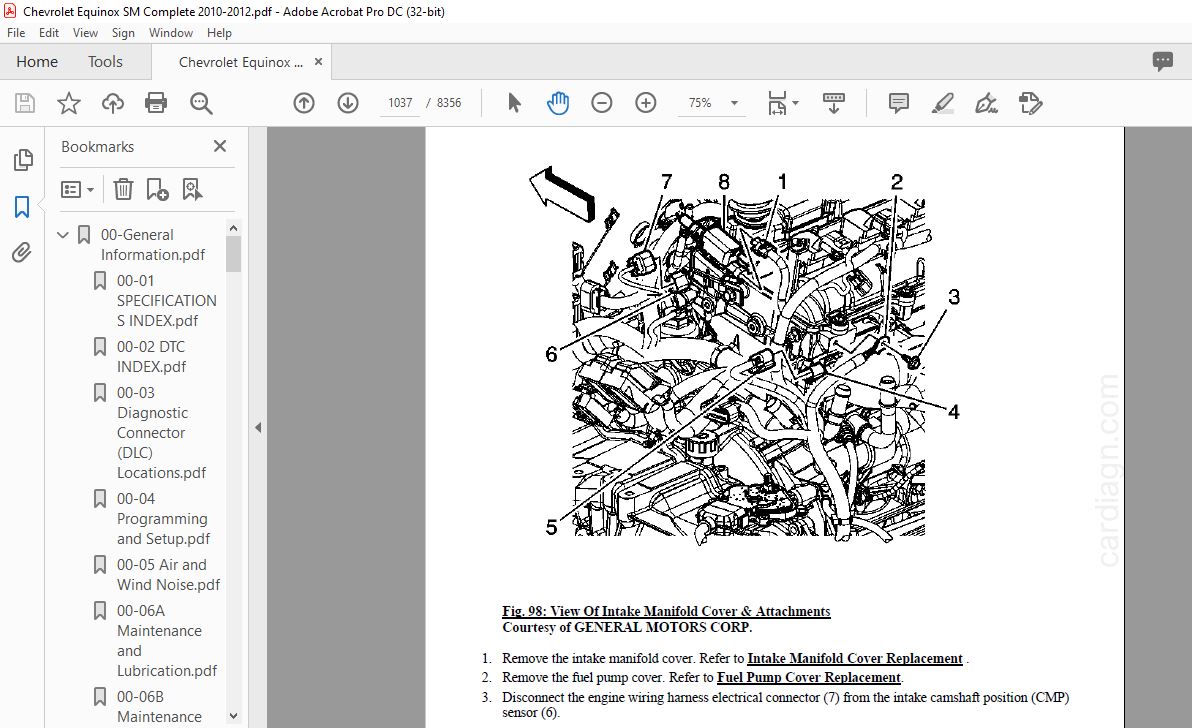Go to previous page arrow
The width and height of the screenshot is (1192, 728).
click(304, 103)
